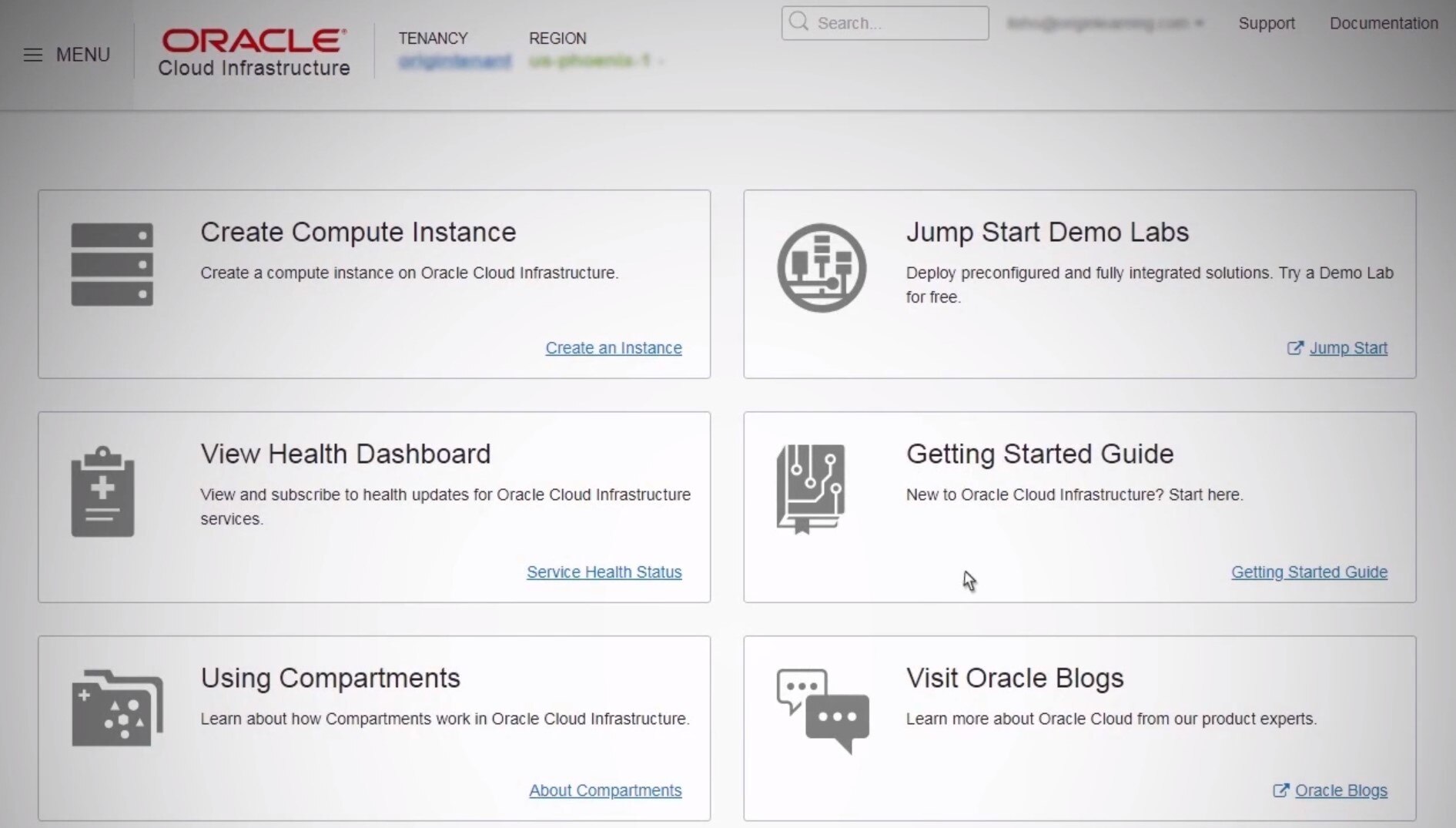Expand the TENANCY selector

[454, 59]
